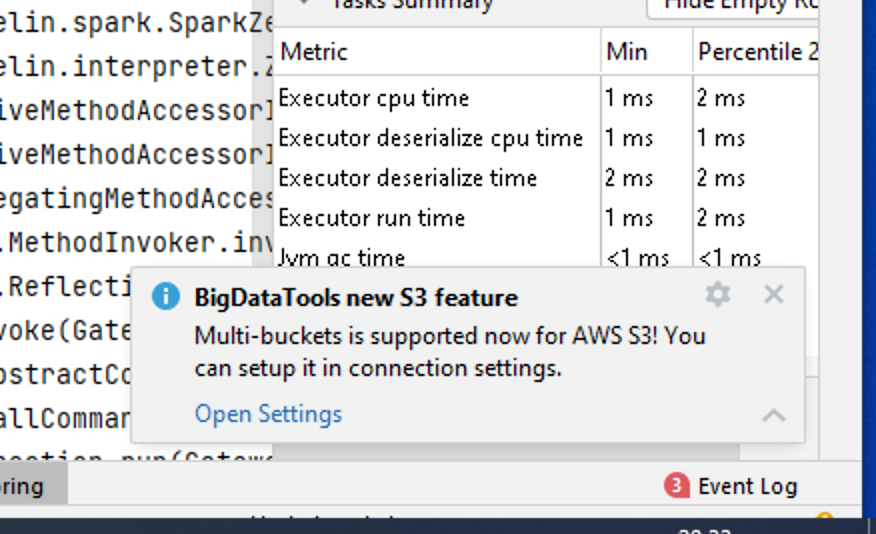Select the Jvm gc time row
The height and width of the screenshot is (534, 876).
click(341, 258)
